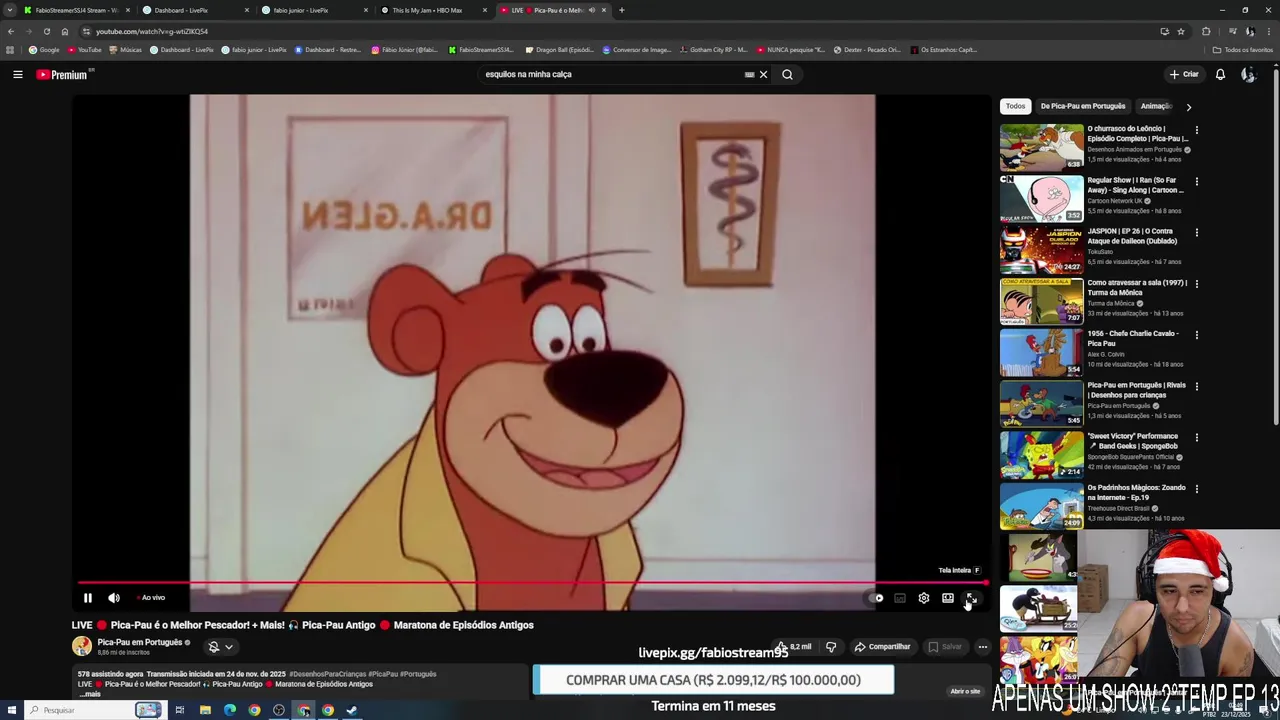Open the Chrome extensions puzzle icon
Image resolution: width=1280 pixels, height=720 pixels.
[1206, 31]
